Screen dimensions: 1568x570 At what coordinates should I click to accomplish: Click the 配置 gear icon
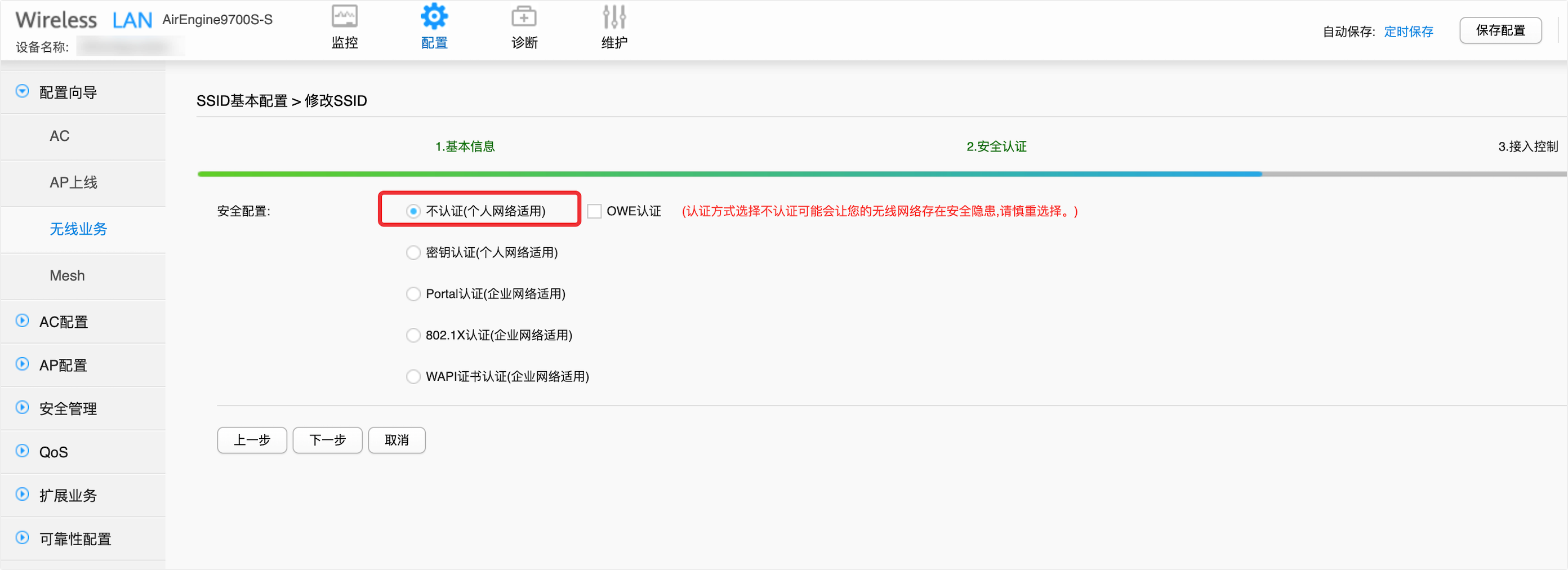(x=434, y=16)
